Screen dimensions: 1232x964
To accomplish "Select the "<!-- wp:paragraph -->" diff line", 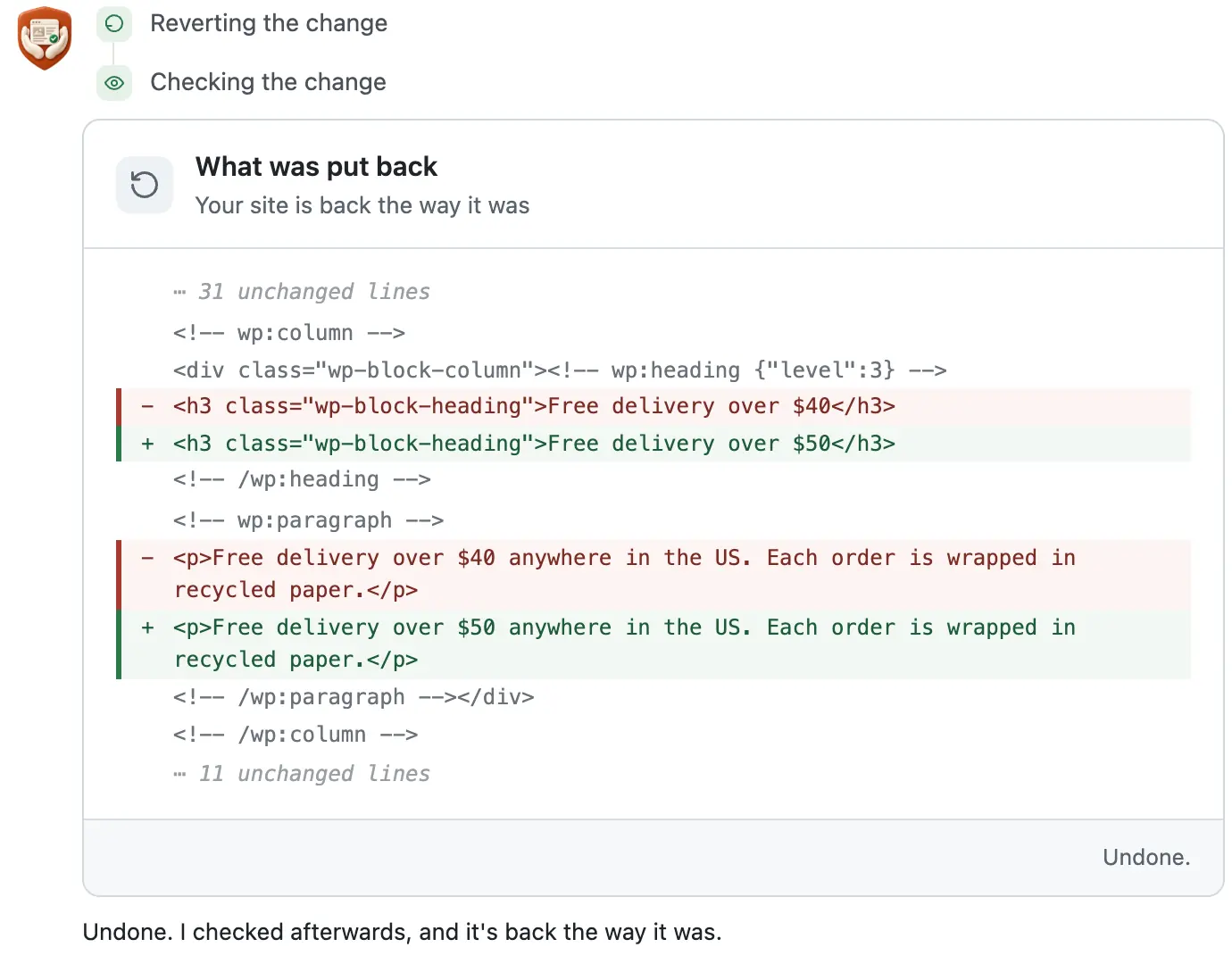I will [x=308, y=520].
